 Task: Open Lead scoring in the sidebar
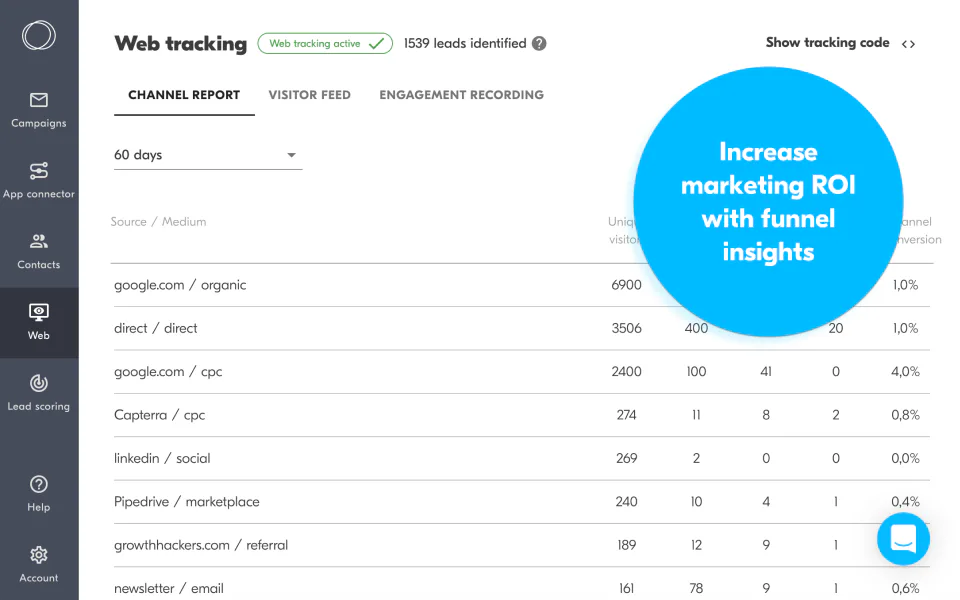point(39,393)
